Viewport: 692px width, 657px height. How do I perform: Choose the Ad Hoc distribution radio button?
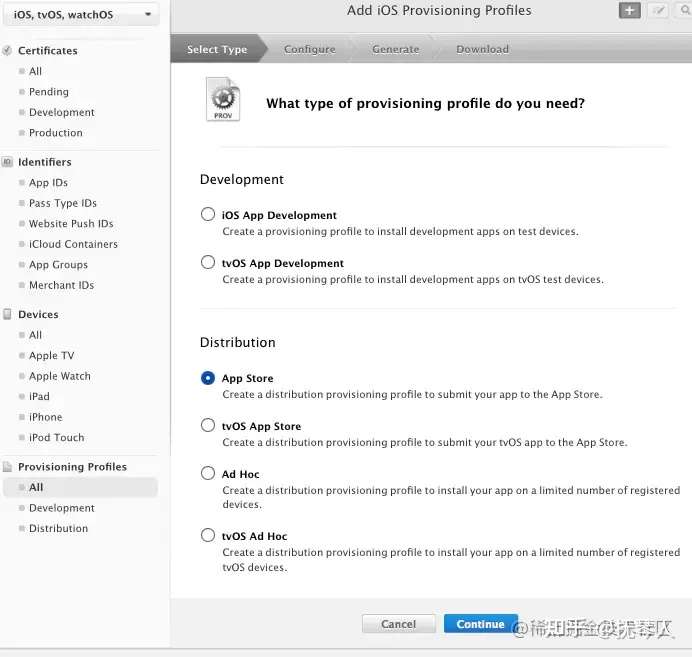click(208, 473)
